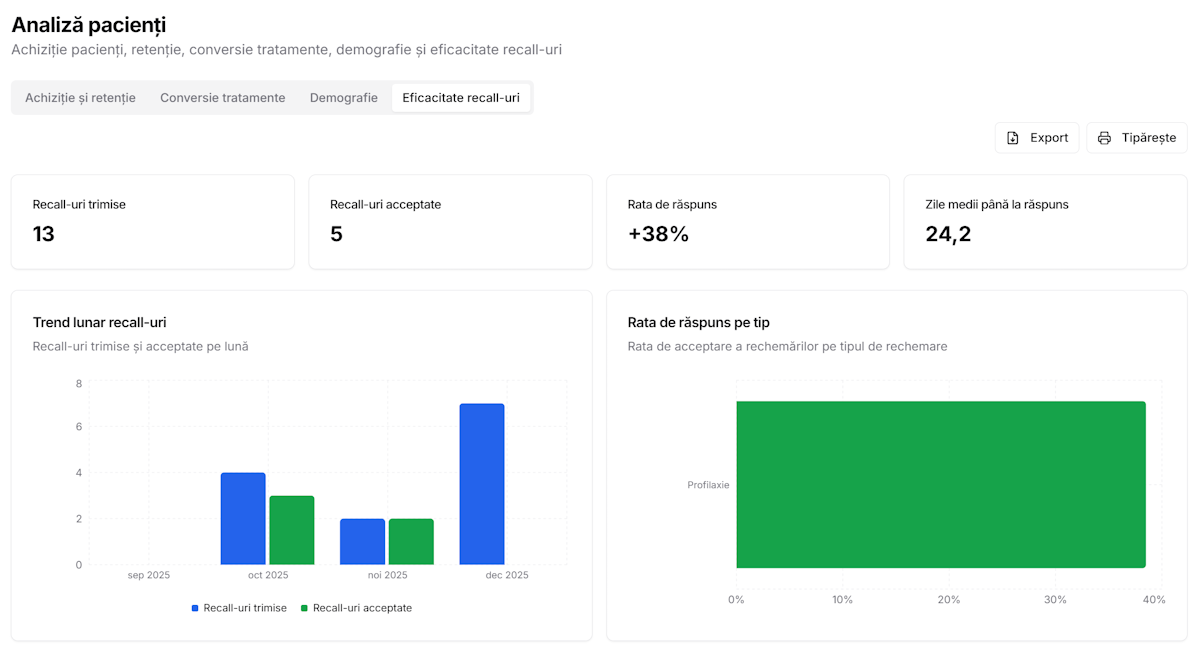The height and width of the screenshot is (654, 1200).
Task: Select the Recall-uri trimise stat card showing 13
Action: pos(153,222)
